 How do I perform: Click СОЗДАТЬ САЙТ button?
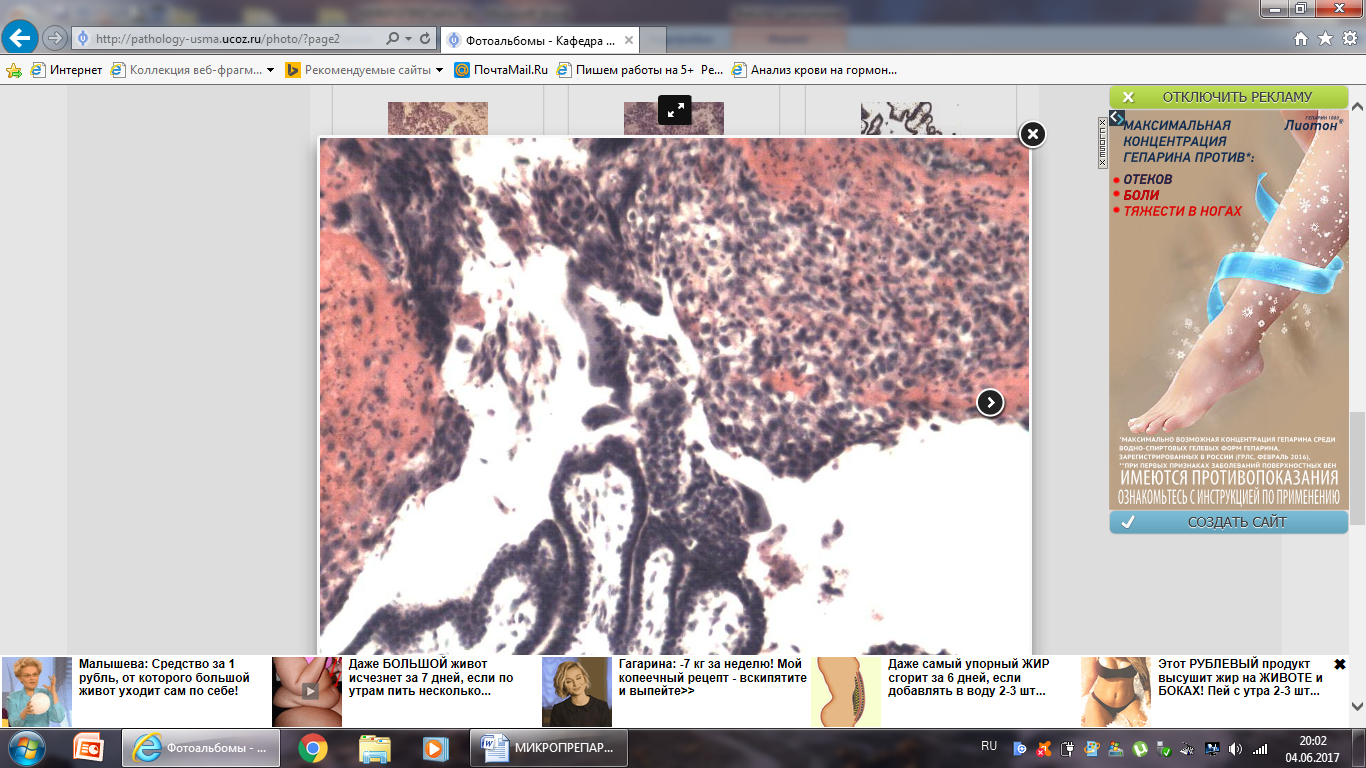pyautogui.click(x=1229, y=522)
